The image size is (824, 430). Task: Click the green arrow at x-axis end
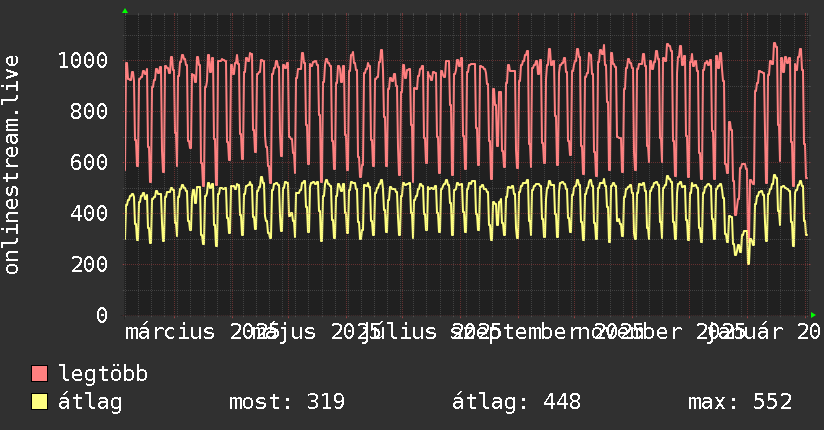click(x=813, y=315)
